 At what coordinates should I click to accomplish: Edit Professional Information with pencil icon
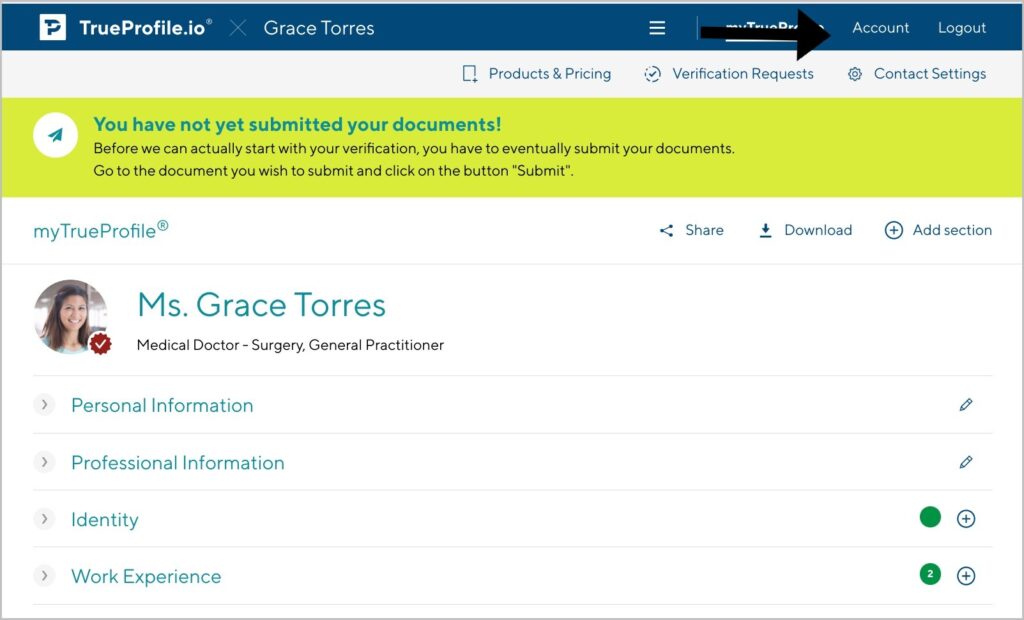point(966,463)
